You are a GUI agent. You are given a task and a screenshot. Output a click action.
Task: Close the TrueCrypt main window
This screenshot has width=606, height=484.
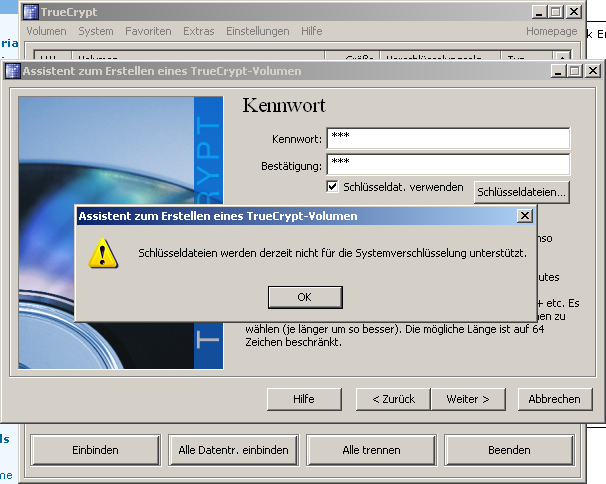tap(574, 12)
